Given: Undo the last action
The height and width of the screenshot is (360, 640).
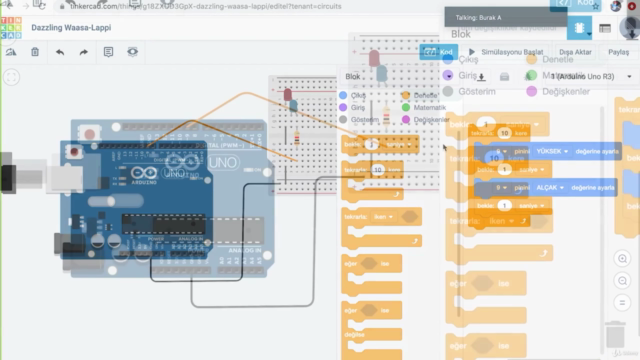Looking at the screenshot, I should point(60,52).
